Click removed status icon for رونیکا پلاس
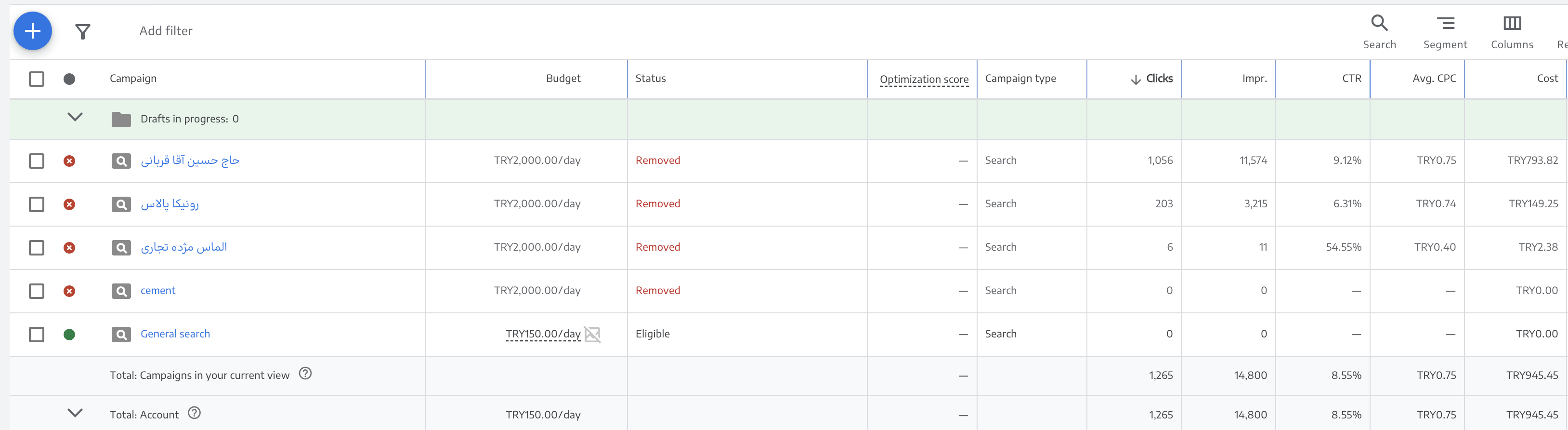 point(69,204)
